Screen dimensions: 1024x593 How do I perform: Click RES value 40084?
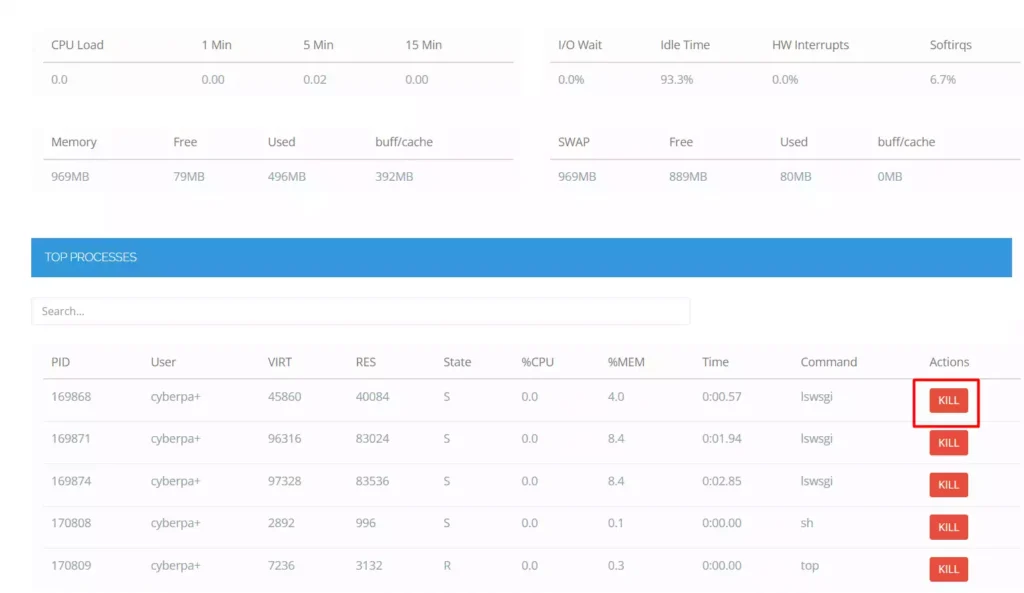[x=372, y=396]
